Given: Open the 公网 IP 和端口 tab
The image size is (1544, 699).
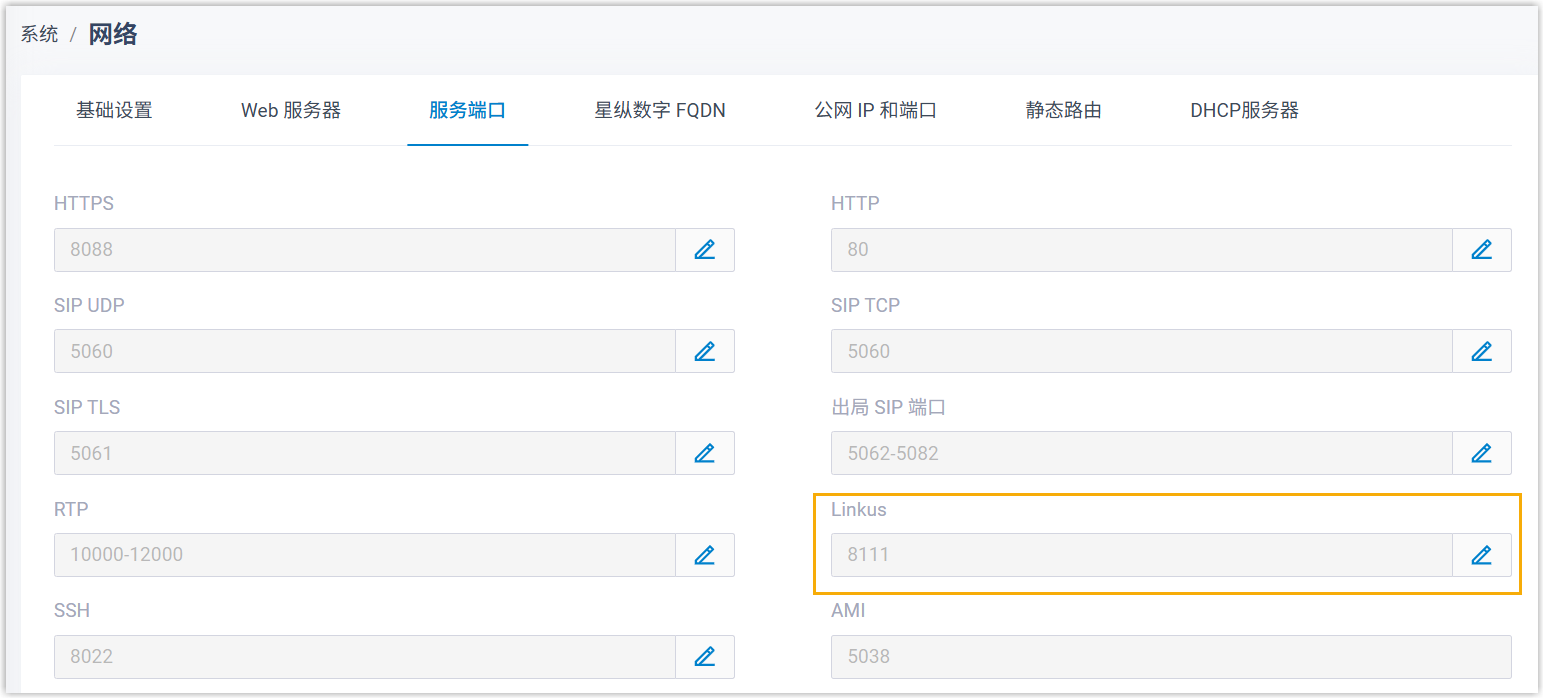Looking at the screenshot, I should [875, 111].
